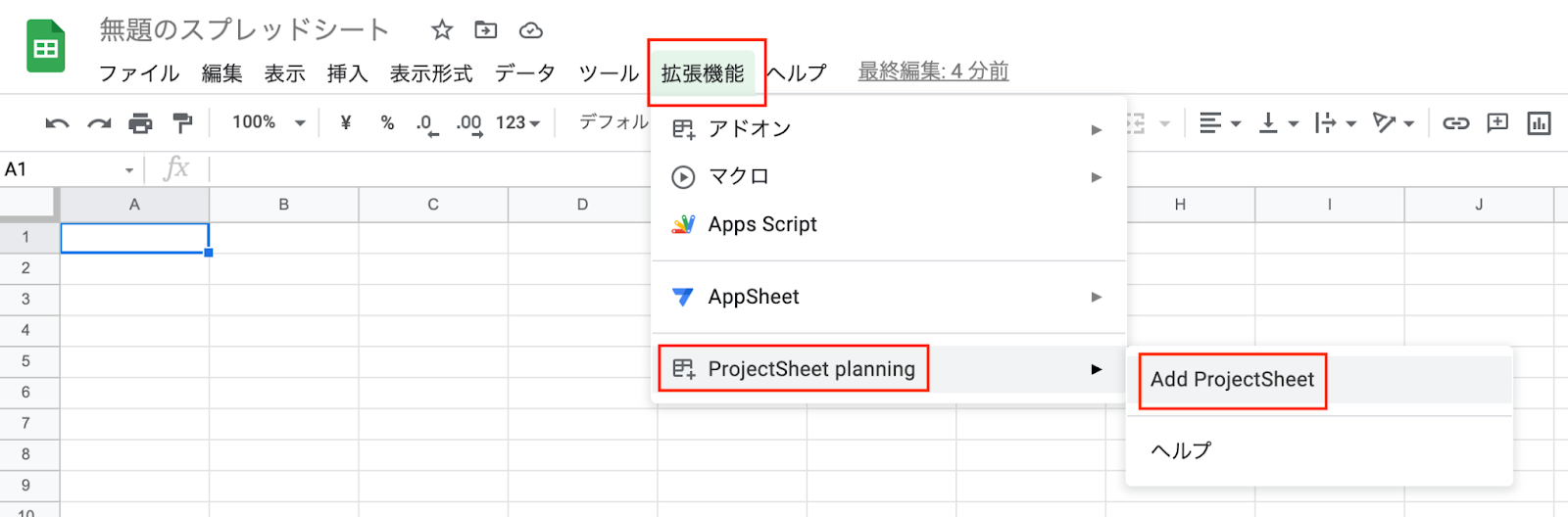This screenshot has width=1568, height=517.
Task: Open the default font dropdown
Action: pyautogui.click(x=613, y=121)
